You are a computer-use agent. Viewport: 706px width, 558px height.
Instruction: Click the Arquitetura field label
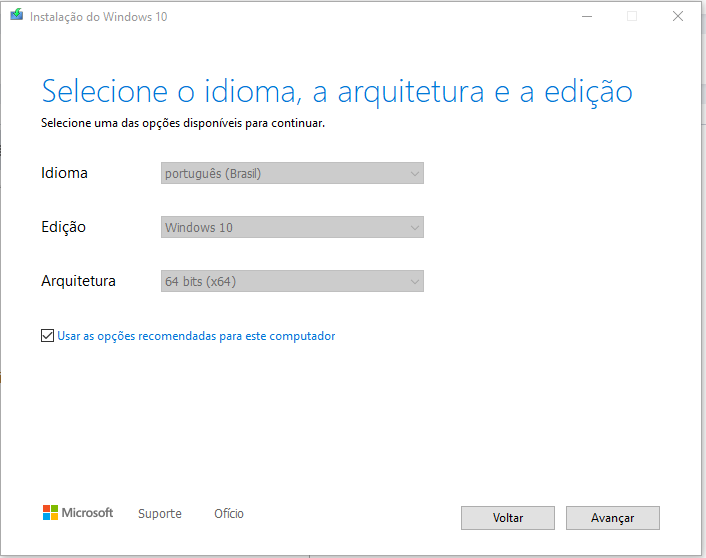pos(78,281)
